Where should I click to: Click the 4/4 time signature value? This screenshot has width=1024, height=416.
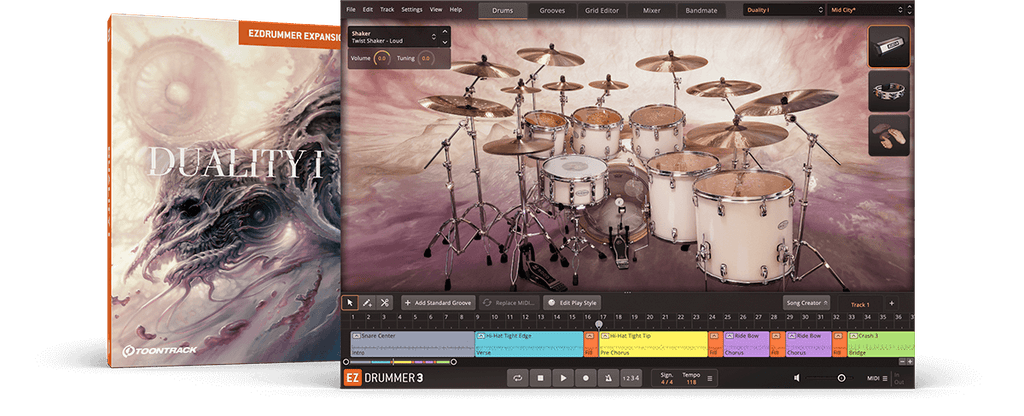pos(666,381)
